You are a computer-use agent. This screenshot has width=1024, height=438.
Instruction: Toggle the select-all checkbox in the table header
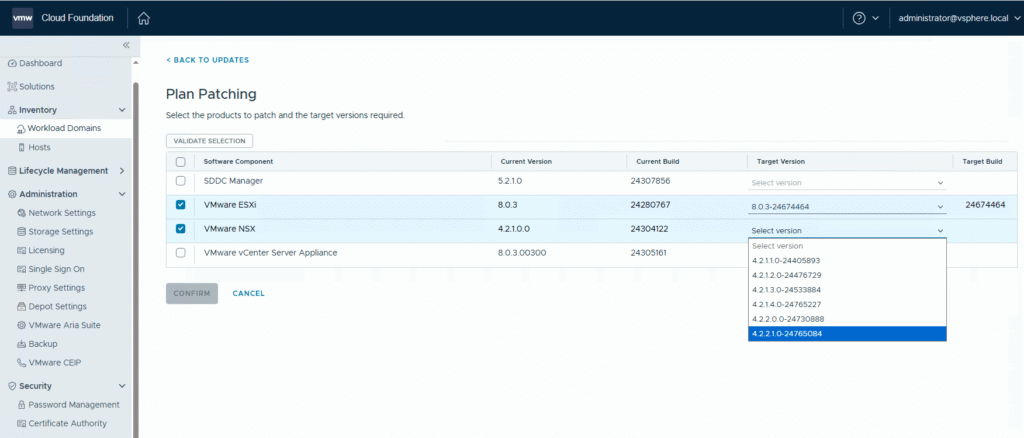(x=180, y=161)
